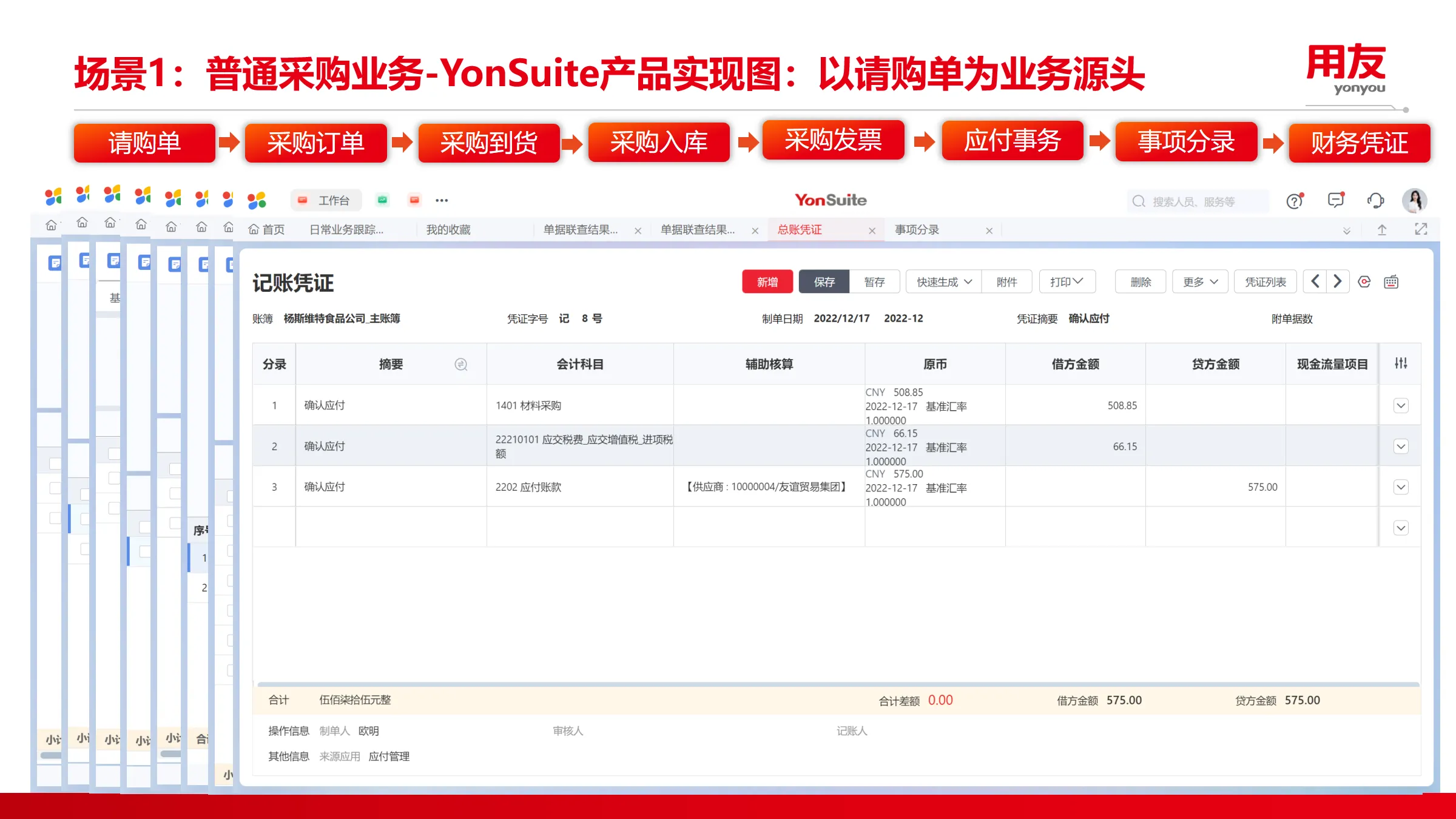The image size is (1456, 819).
Task: Go to previous voucher arrow
Action: tap(1315, 281)
